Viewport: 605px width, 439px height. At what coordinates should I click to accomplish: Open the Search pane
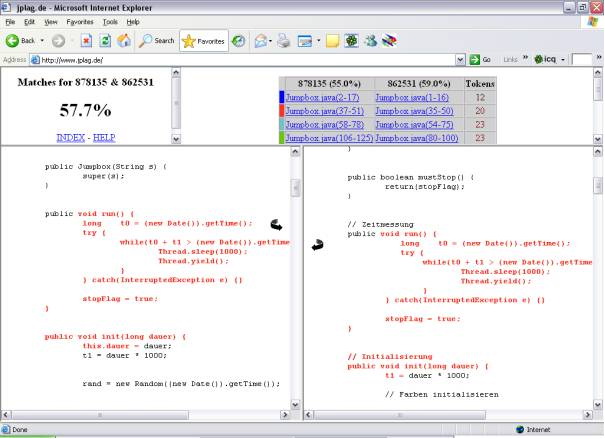coord(156,41)
